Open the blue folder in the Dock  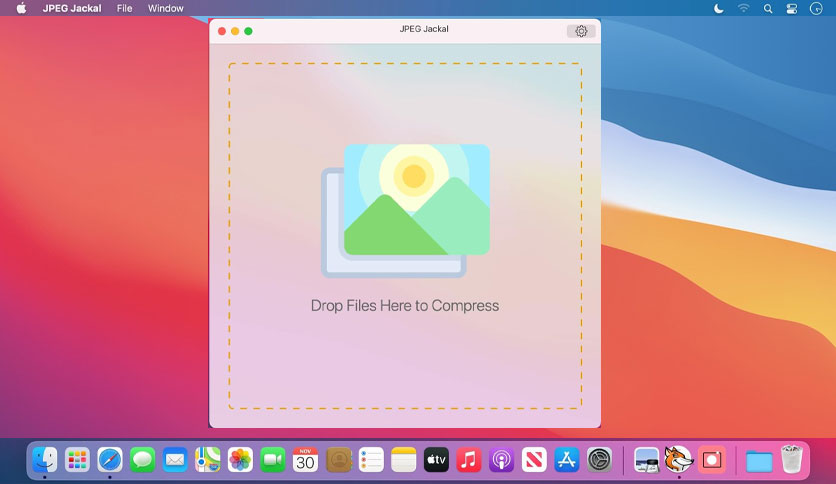pyautogui.click(x=759, y=461)
